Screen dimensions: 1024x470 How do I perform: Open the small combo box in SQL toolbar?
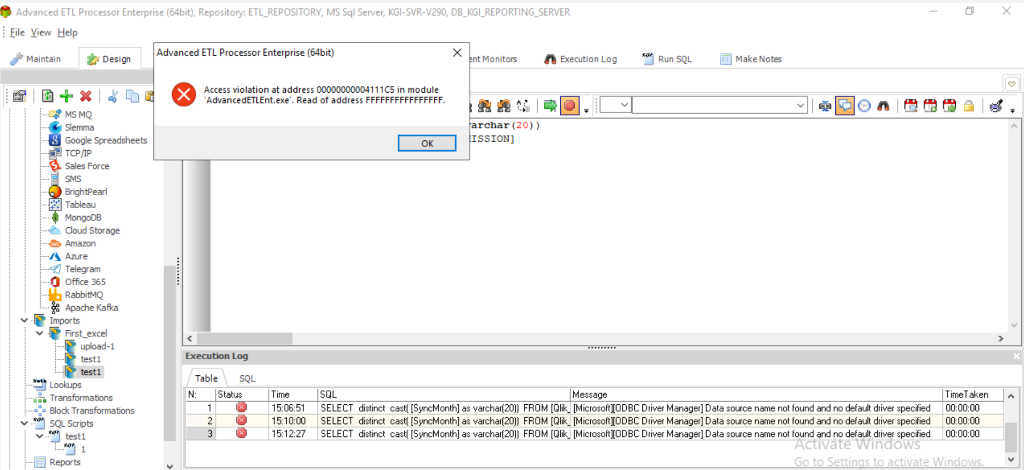pos(615,105)
